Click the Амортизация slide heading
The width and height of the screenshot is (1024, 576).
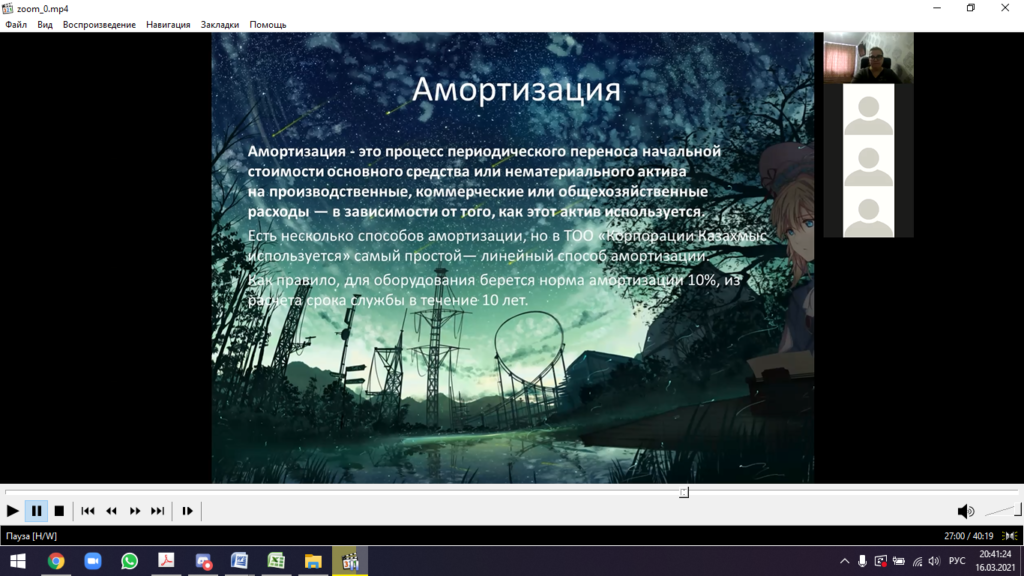[516, 89]
